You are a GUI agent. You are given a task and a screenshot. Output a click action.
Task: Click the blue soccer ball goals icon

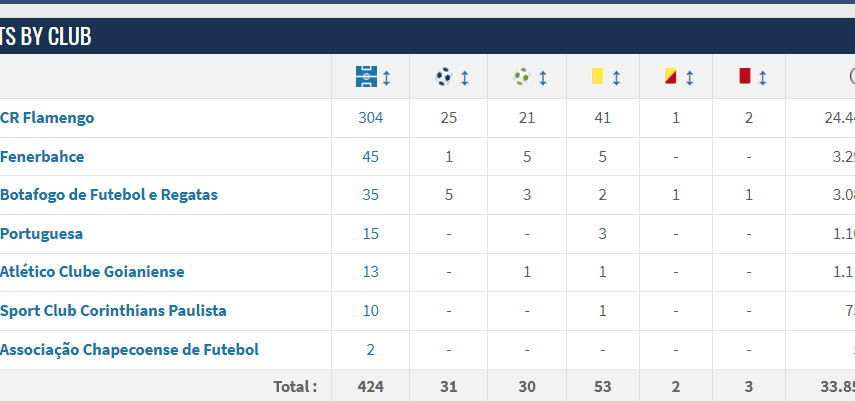[x=443, y=76]
